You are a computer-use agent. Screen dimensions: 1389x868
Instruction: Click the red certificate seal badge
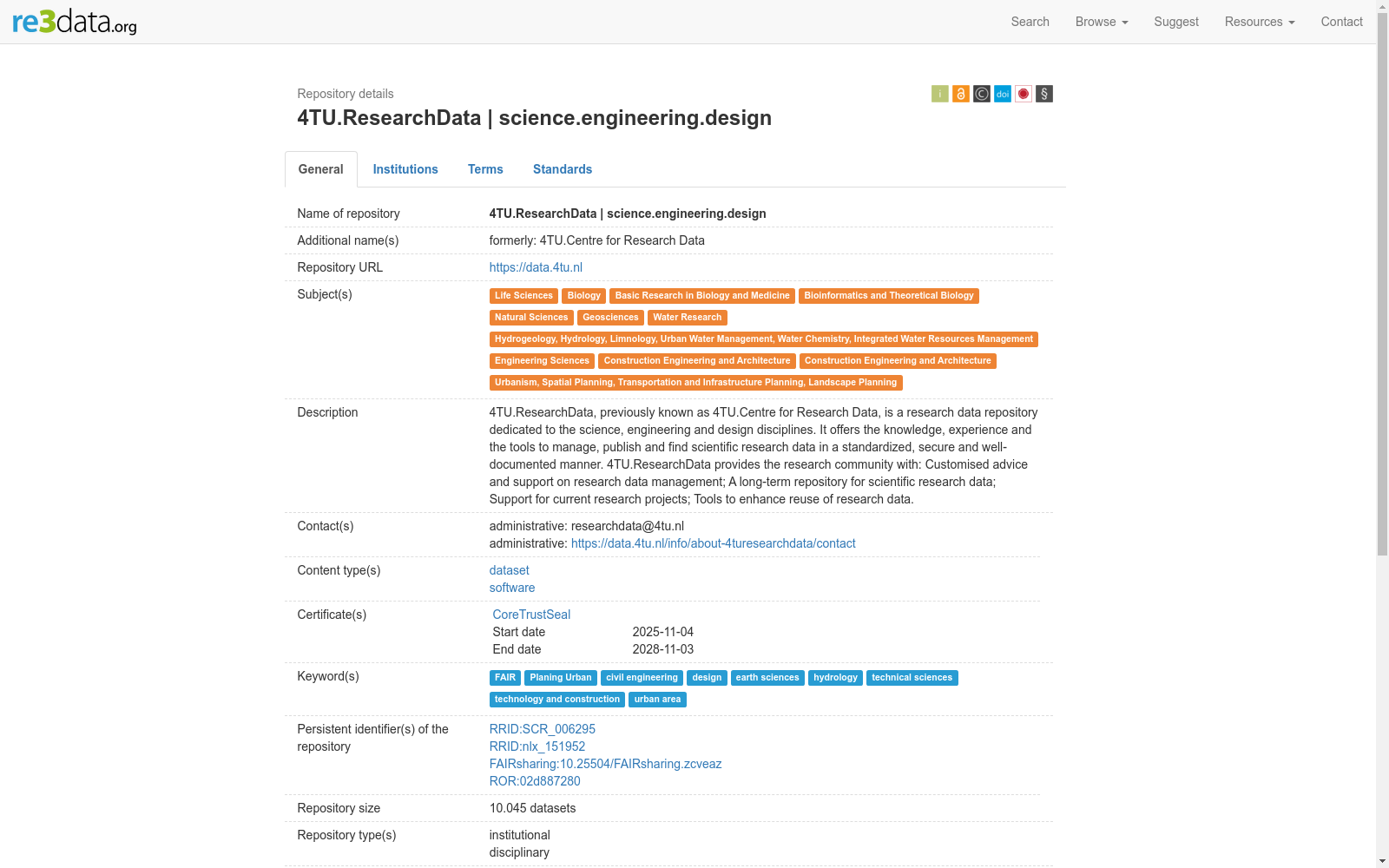(x=1024, y=94)
